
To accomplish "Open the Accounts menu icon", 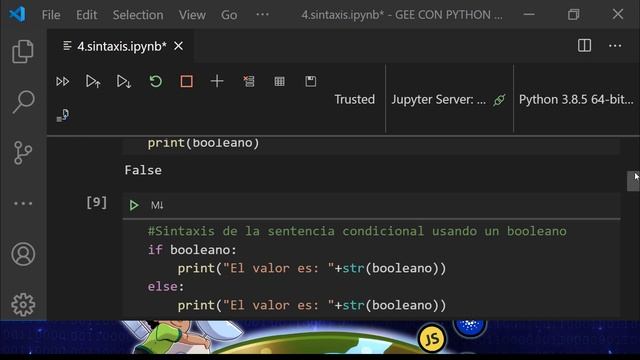I will (x=23, y=254).
